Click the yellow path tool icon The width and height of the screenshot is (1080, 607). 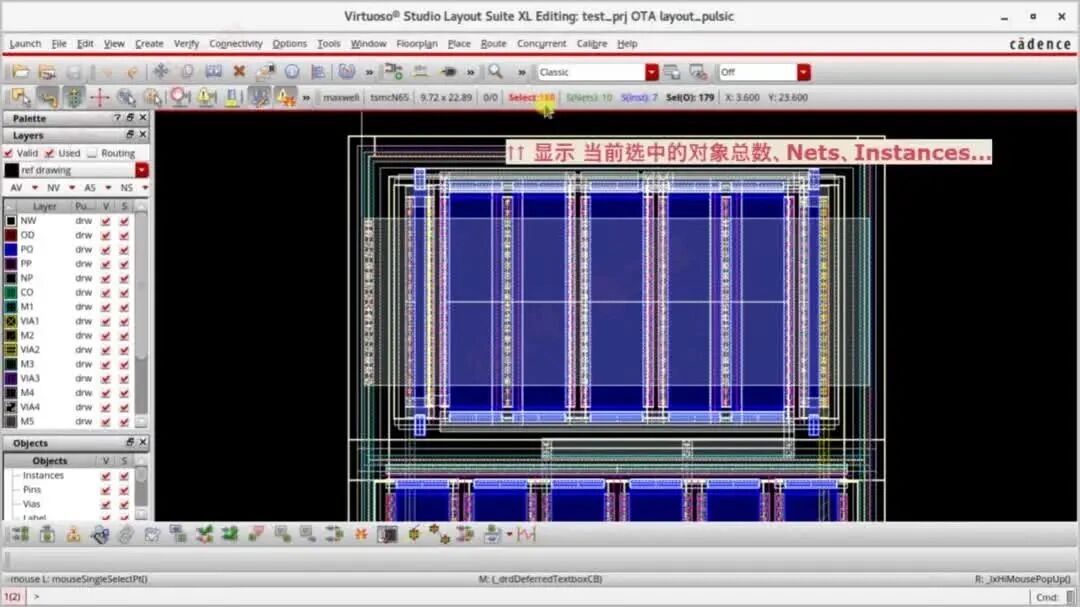(x=48, y=97)
